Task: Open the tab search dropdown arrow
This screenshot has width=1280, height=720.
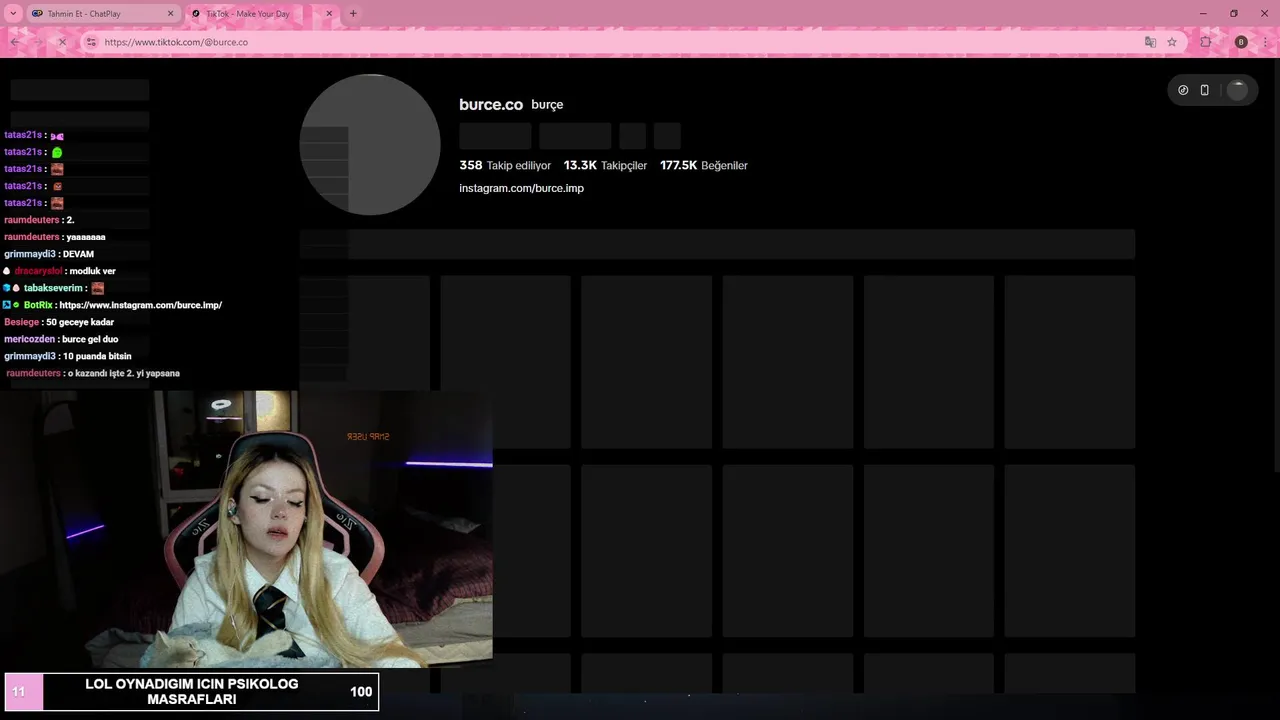Action: coord(13,14)
